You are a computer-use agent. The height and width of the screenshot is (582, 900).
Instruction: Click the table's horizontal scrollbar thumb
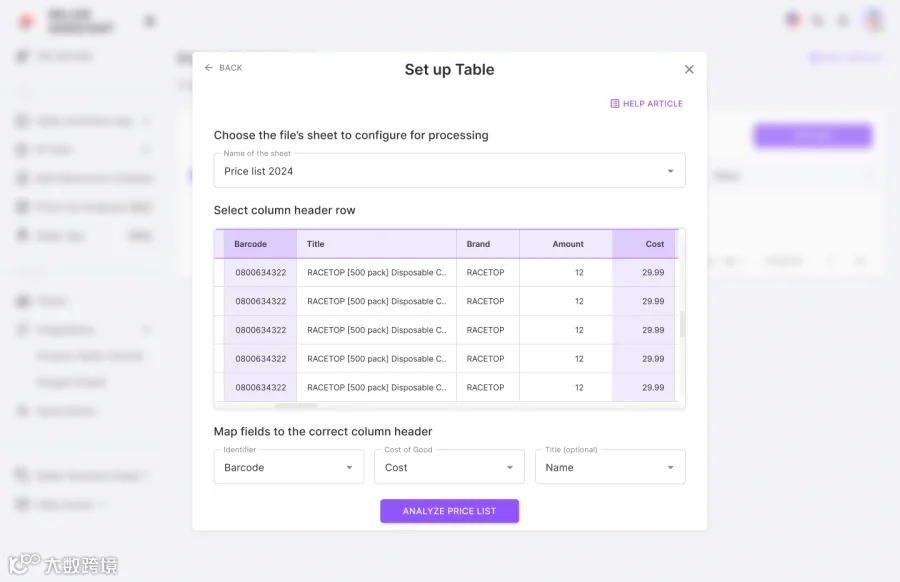(296, 406)
